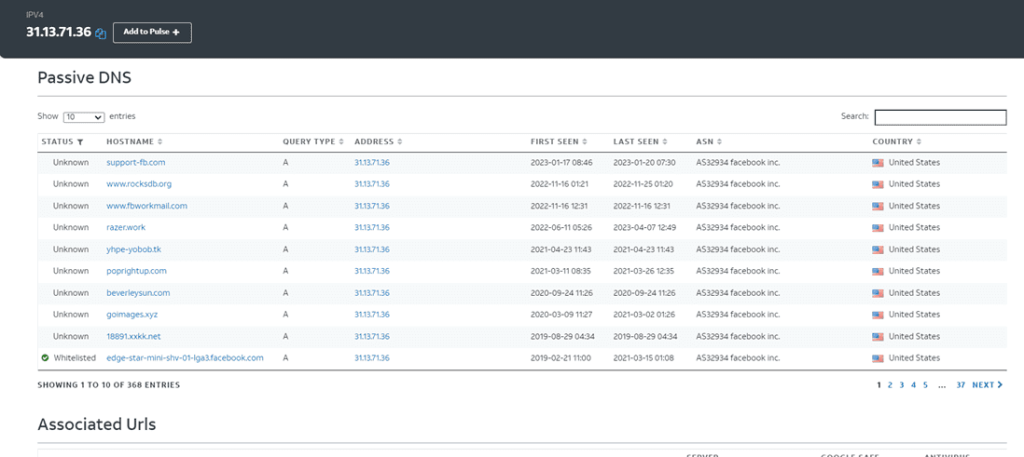The height and width of the screenshot is (457, 1024).
Task: Go to pagination page 3
Action: [901, 385]
